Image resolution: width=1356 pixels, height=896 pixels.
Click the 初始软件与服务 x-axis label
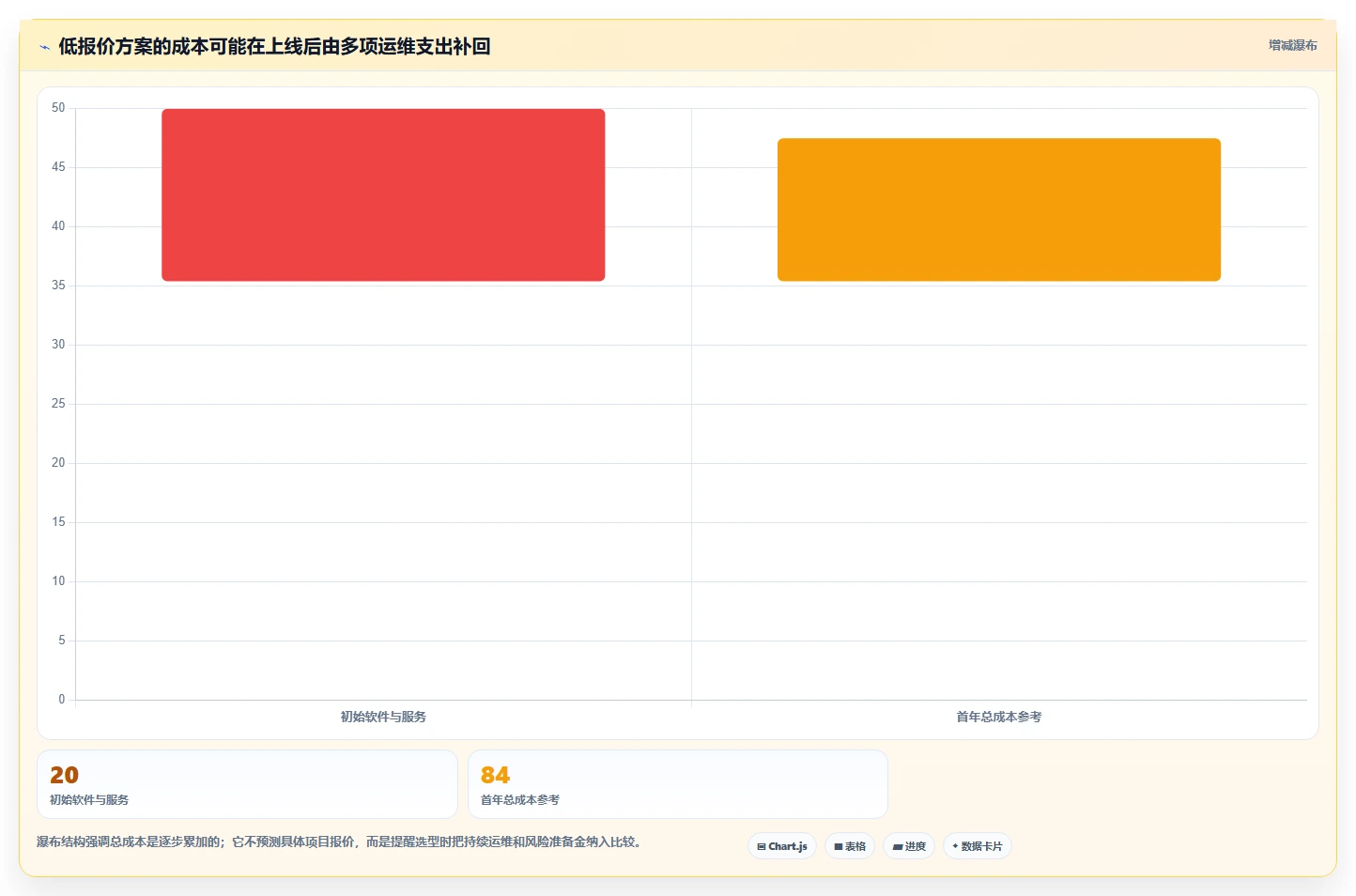coord(383,717)
